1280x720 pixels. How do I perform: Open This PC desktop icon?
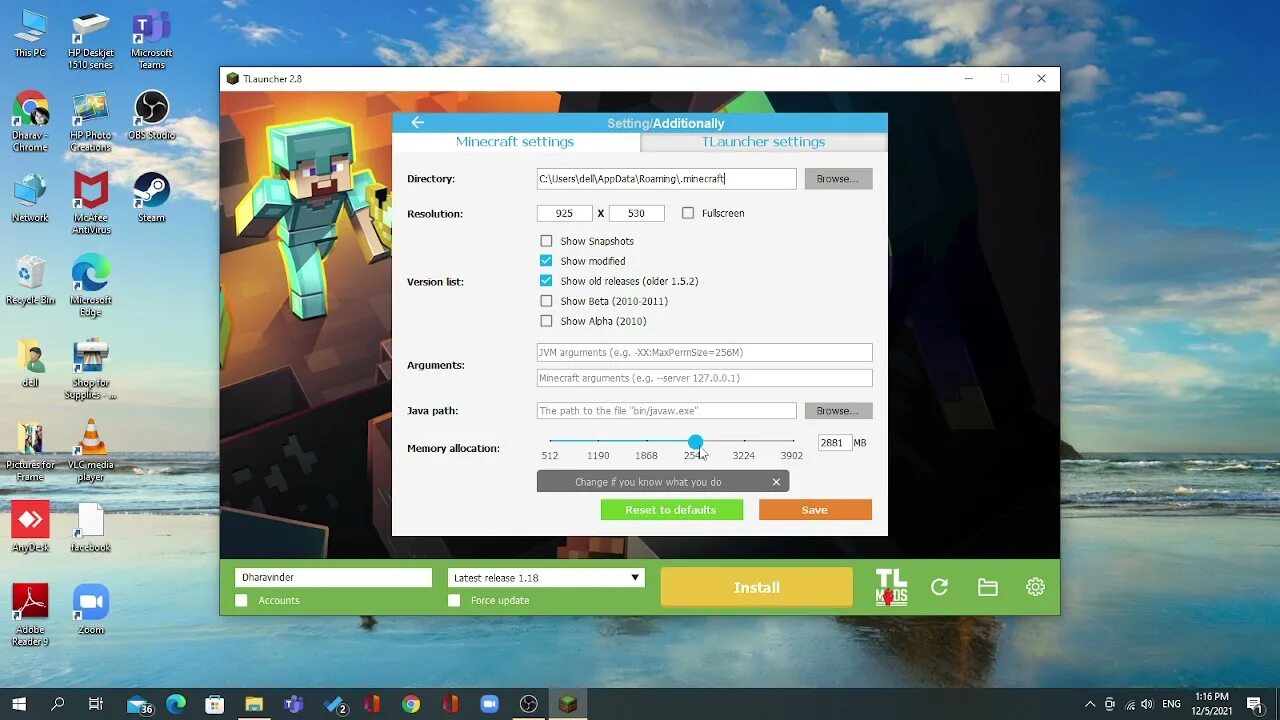[x=30, y=33]
